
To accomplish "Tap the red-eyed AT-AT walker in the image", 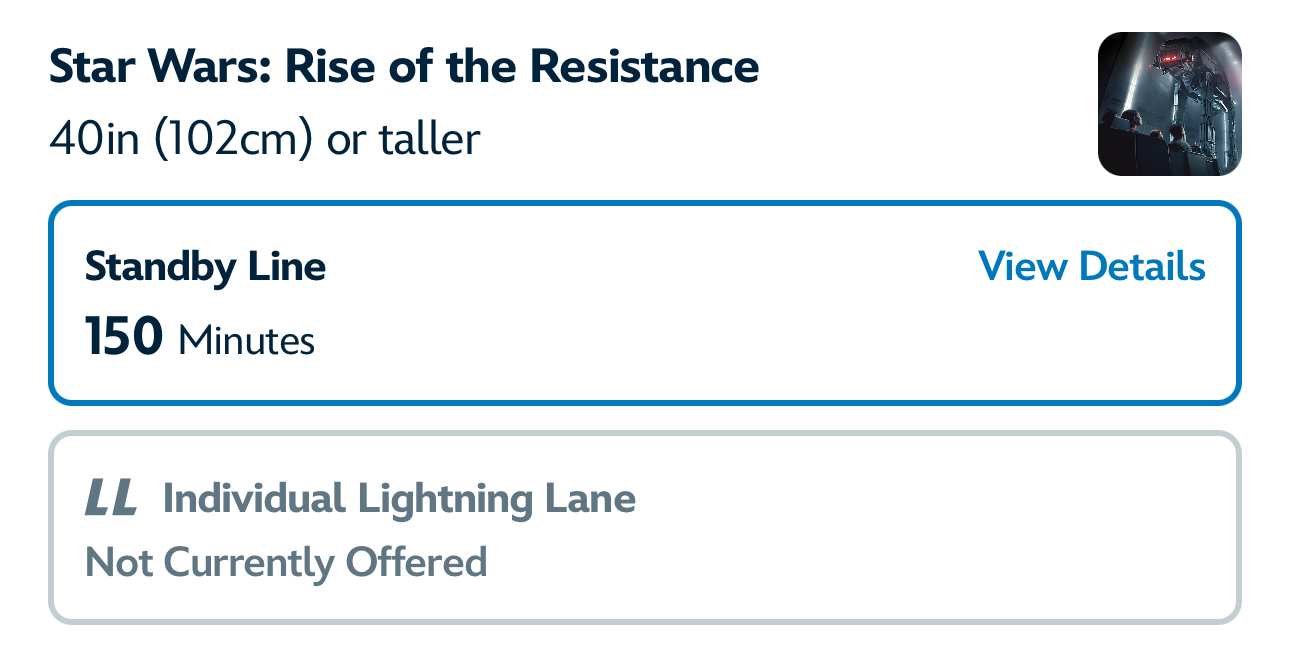I will (x=1180, y=66).
